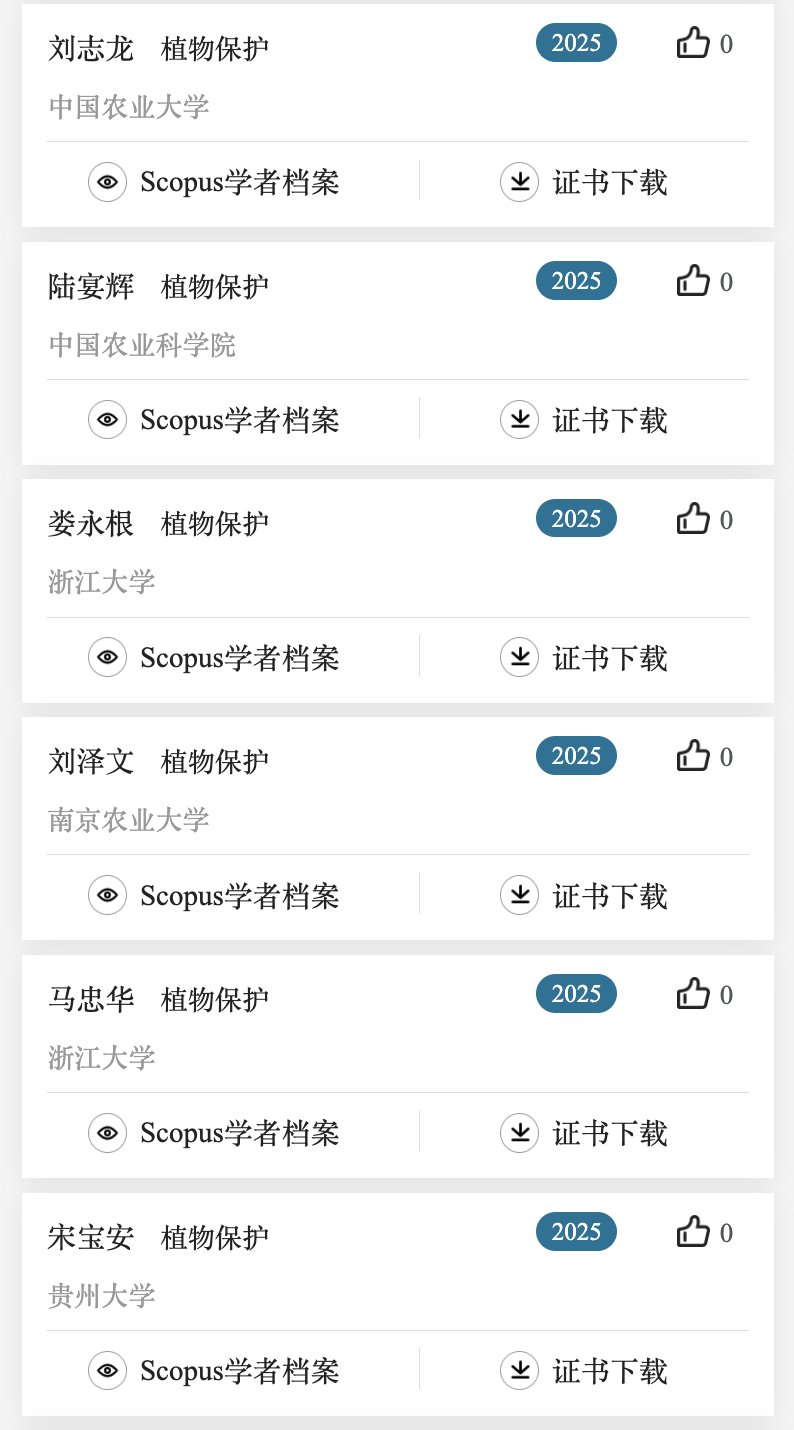The image size is (794, 1430).
Task: Open Scopus学者档案 for 娄永根
Action: tap(239, 658)
